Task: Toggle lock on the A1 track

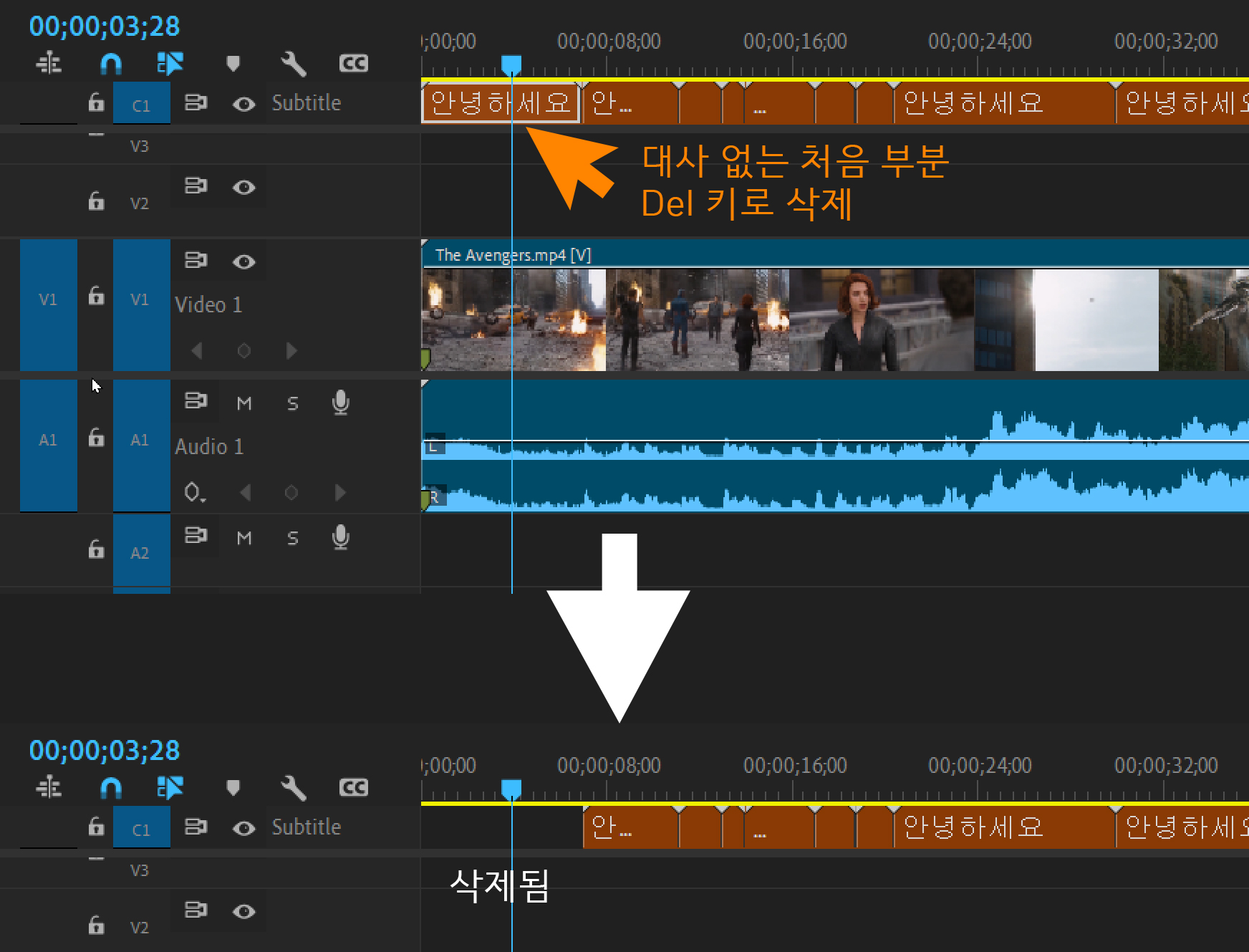Action: [96, 437]
